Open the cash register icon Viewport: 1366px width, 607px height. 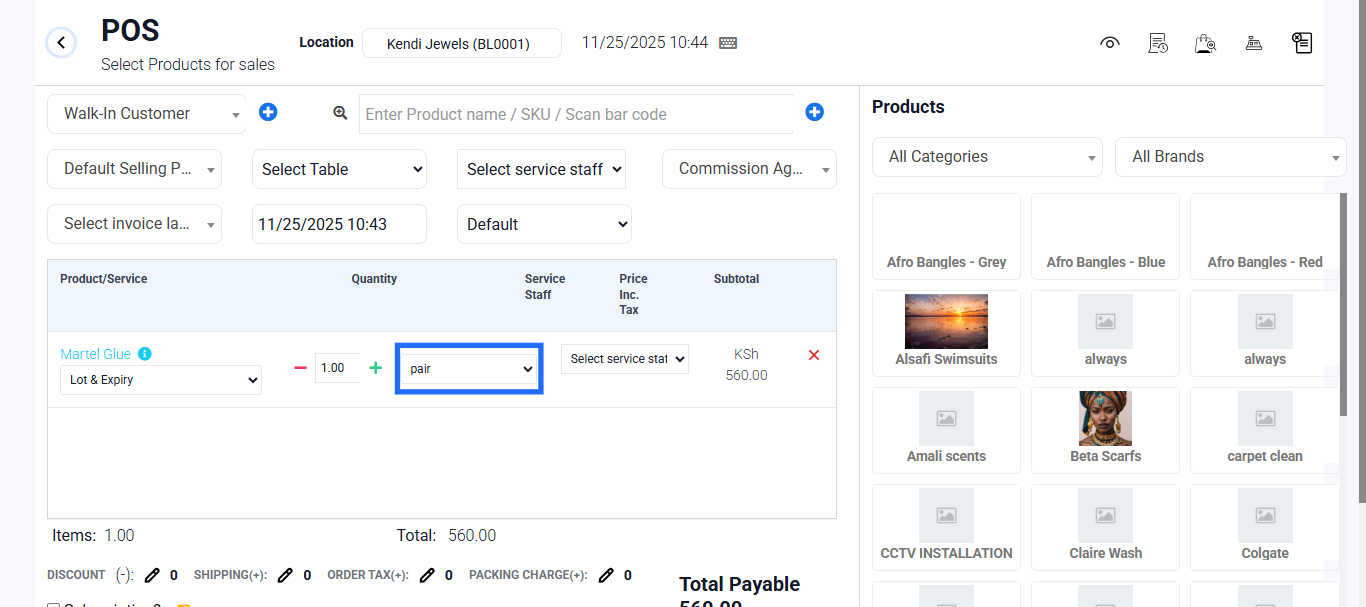(1253, 43)
